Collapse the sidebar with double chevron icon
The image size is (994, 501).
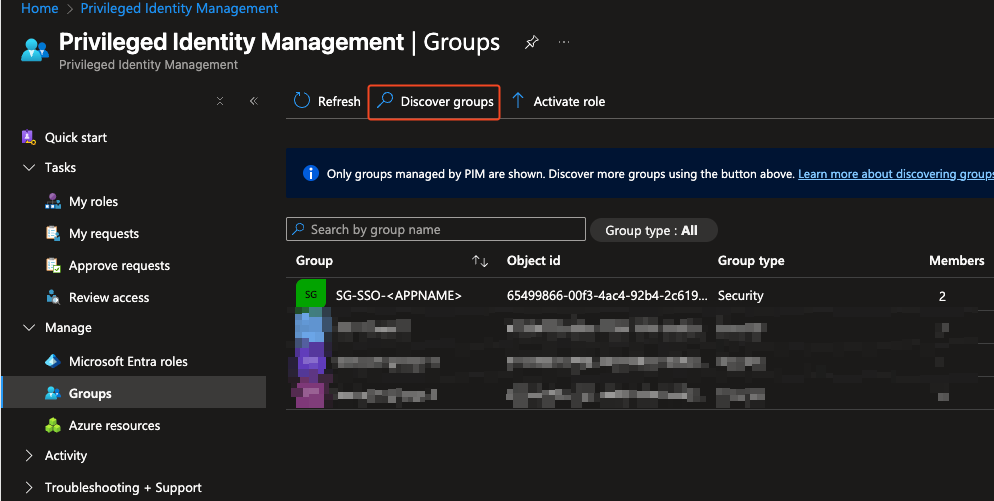pyautogui.click(x=254, y=101)
